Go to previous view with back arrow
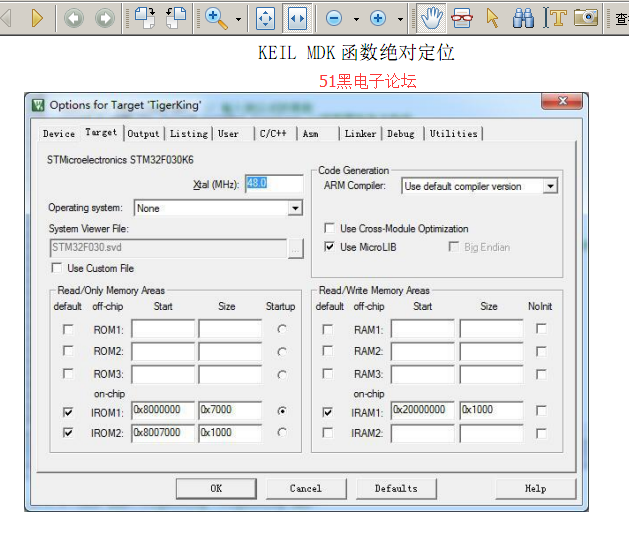The height and width of the screenshot is (536, 629). point(74,18)
